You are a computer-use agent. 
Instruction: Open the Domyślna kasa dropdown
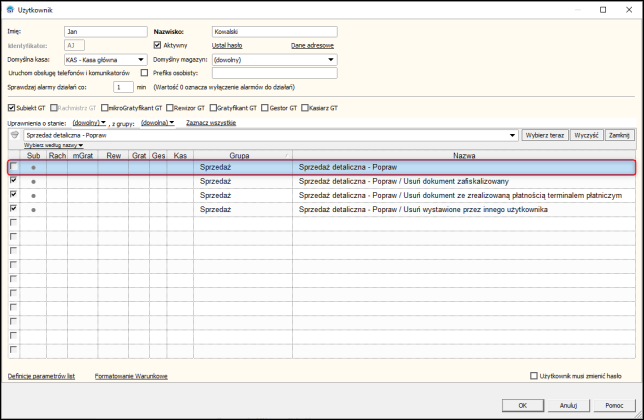(x=140, y=60)
